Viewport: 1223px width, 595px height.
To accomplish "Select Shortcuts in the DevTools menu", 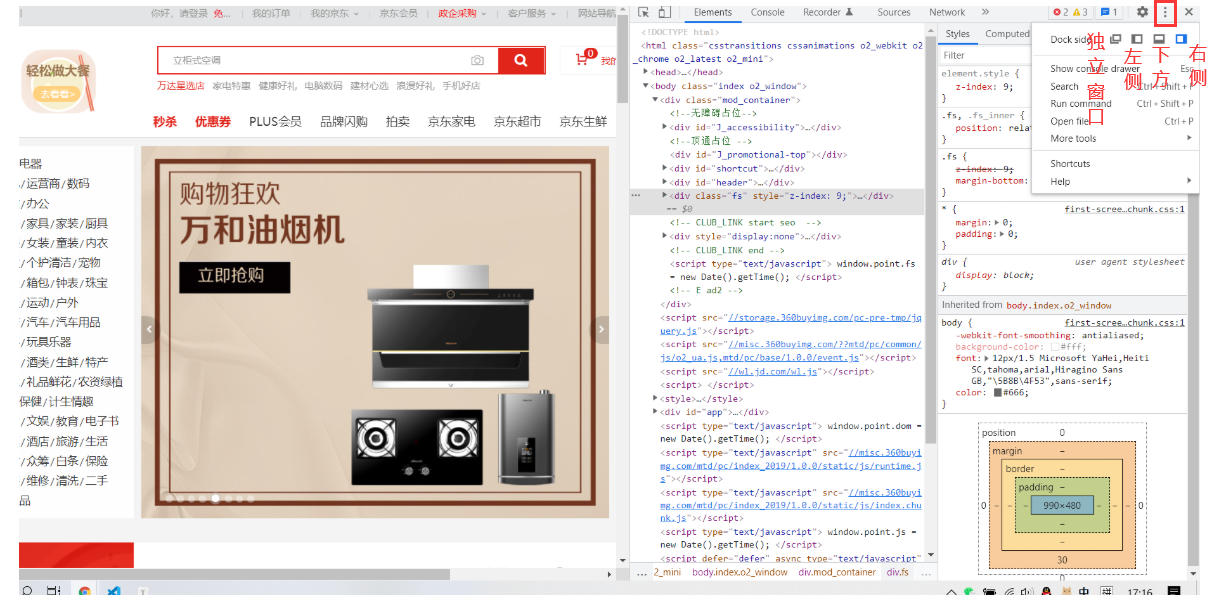I will (x=1070, y=164).
